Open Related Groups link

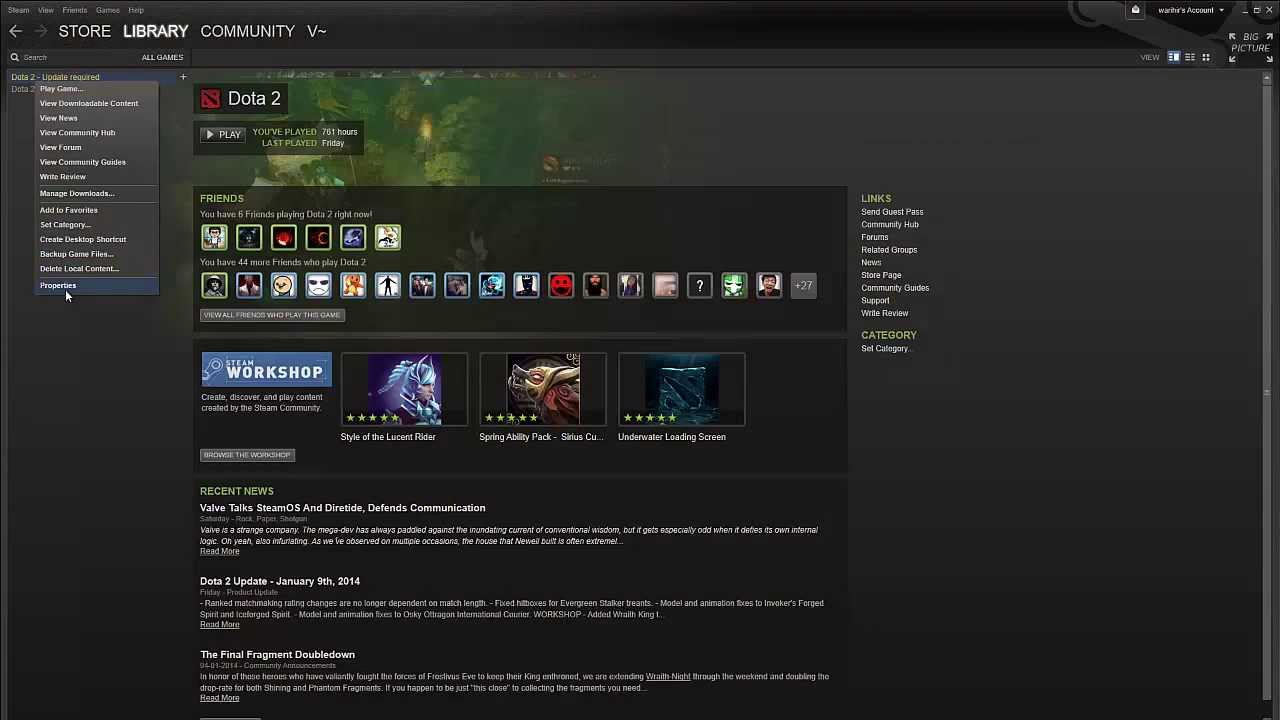tap(889, 250)
